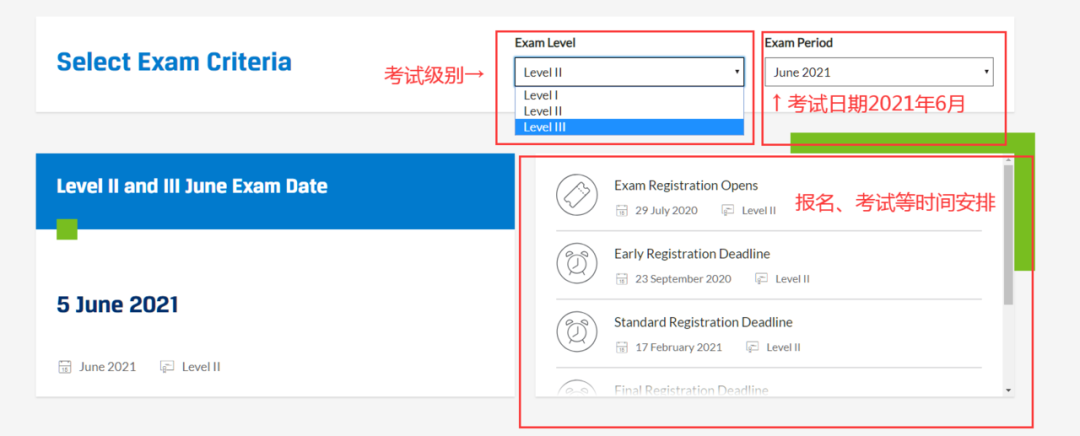Click the level icon beside 29 July 2020
1080x436 pixels.
tap(728, 210)
